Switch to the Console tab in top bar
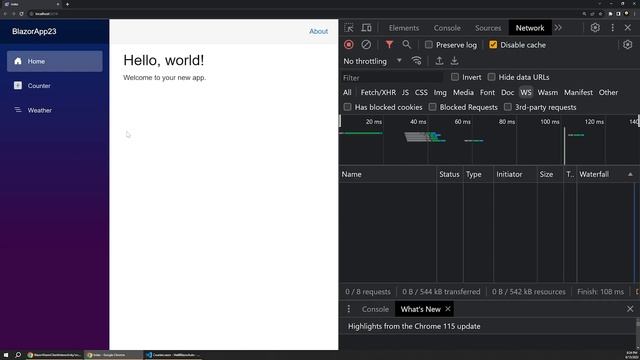 [447, 28]
